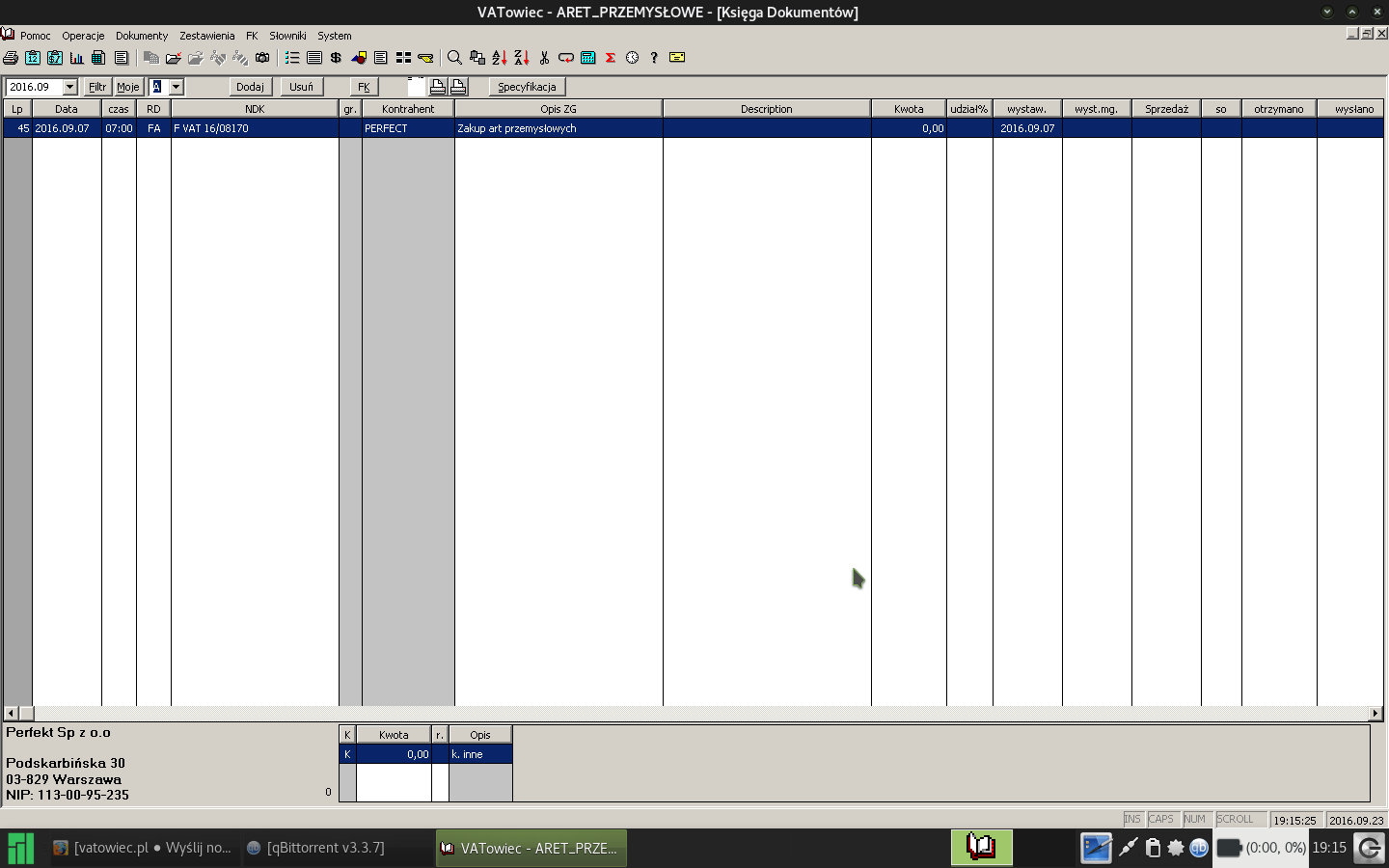The height and width of the screenshot is (868, 1389).
Task: Sort ascending with the A-Z icon
Action: pyautogui.click(x=500, y=58)
